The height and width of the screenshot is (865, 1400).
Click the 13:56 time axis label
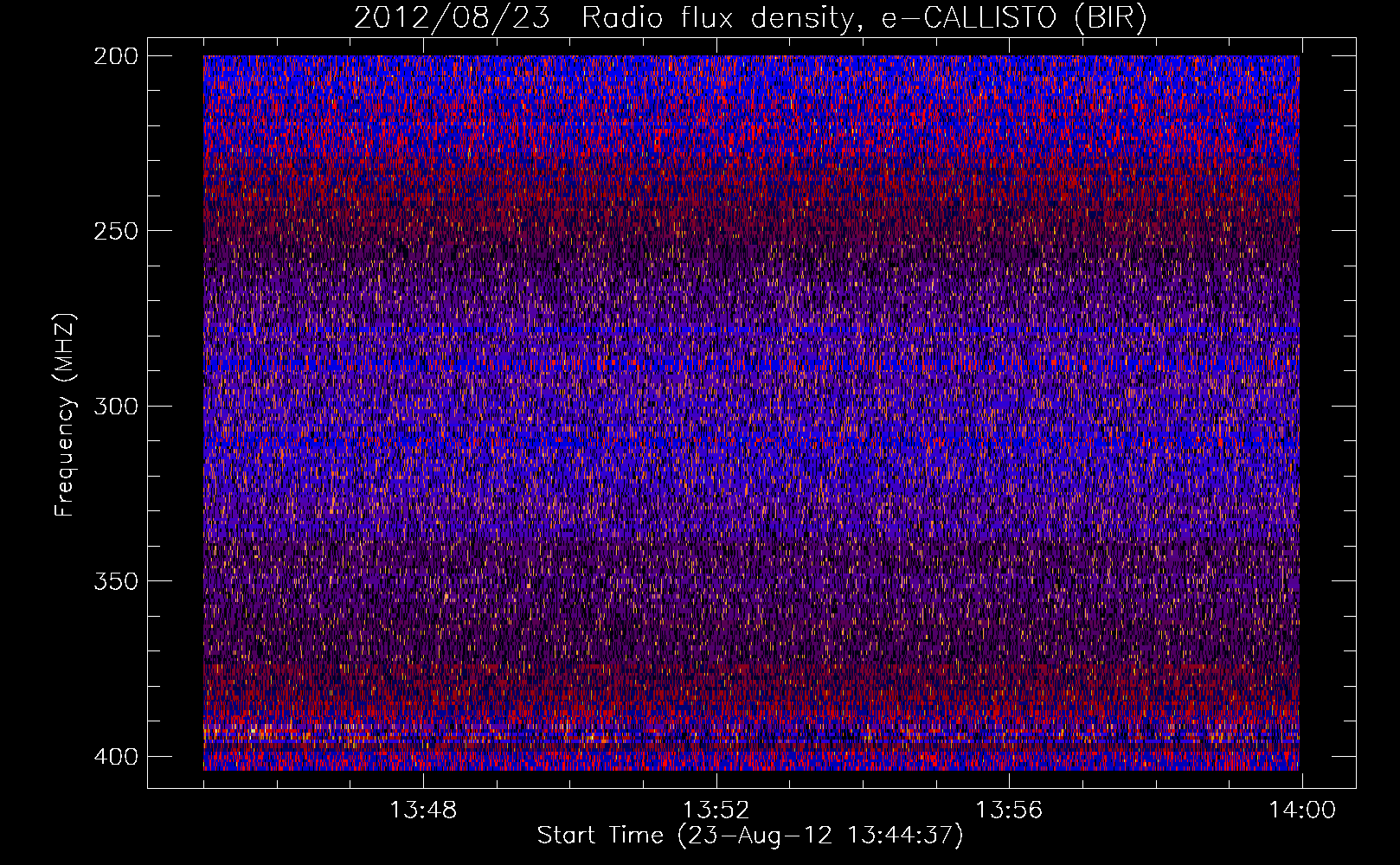(x=1009, y=811)
